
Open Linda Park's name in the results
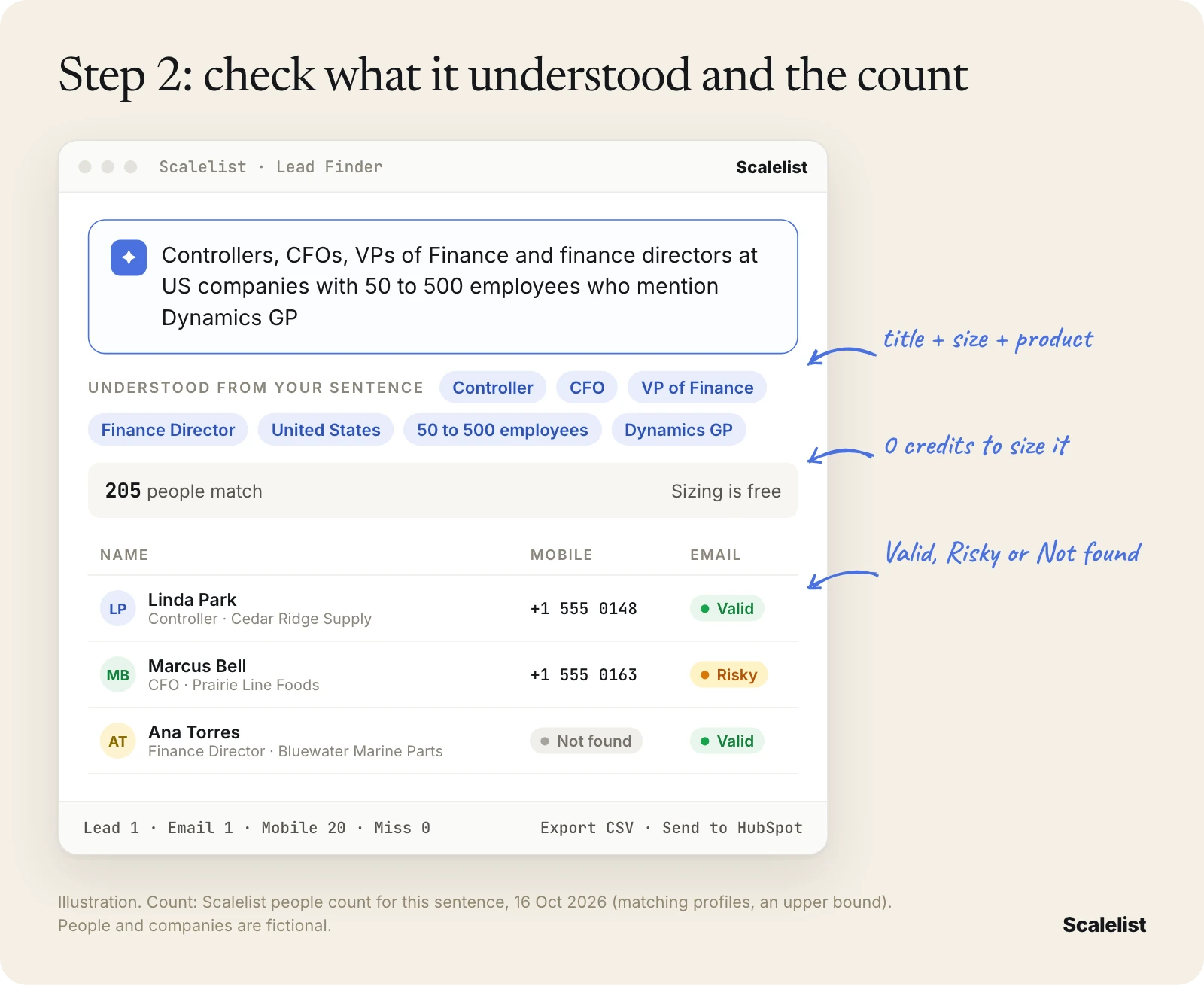193,600
